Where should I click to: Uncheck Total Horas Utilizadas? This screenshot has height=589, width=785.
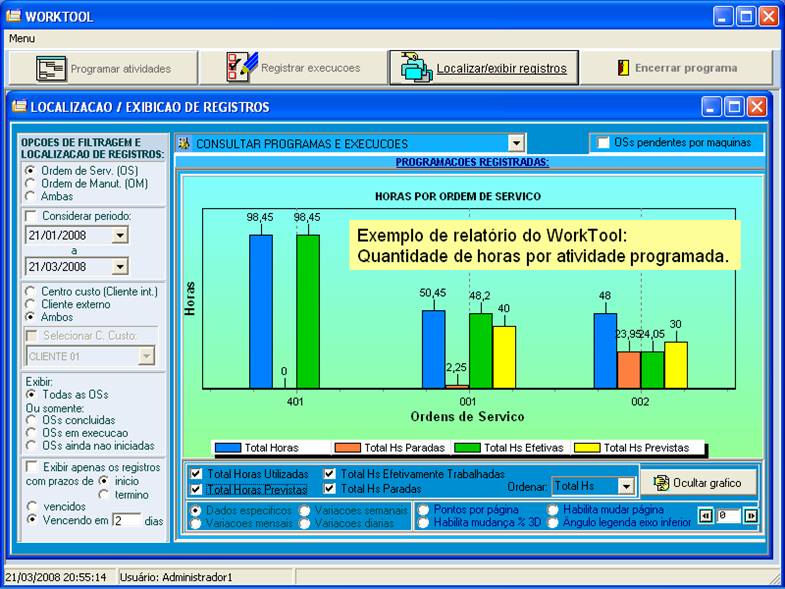(196, 474)
